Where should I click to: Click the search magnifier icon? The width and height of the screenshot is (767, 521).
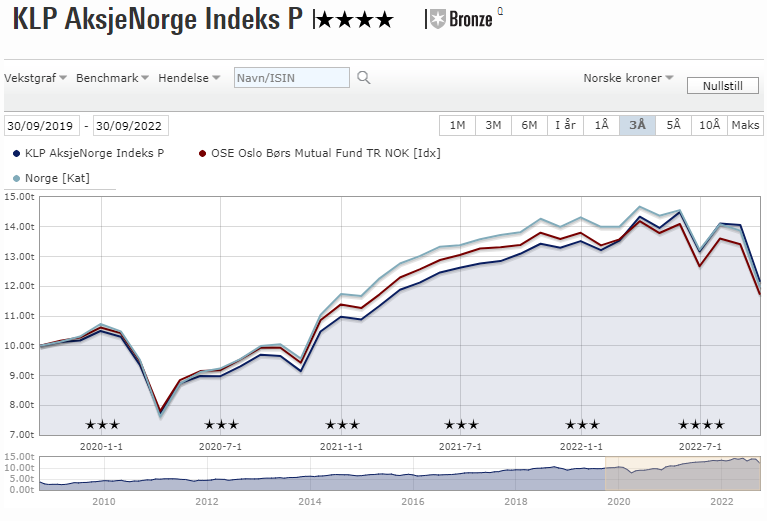363,77
